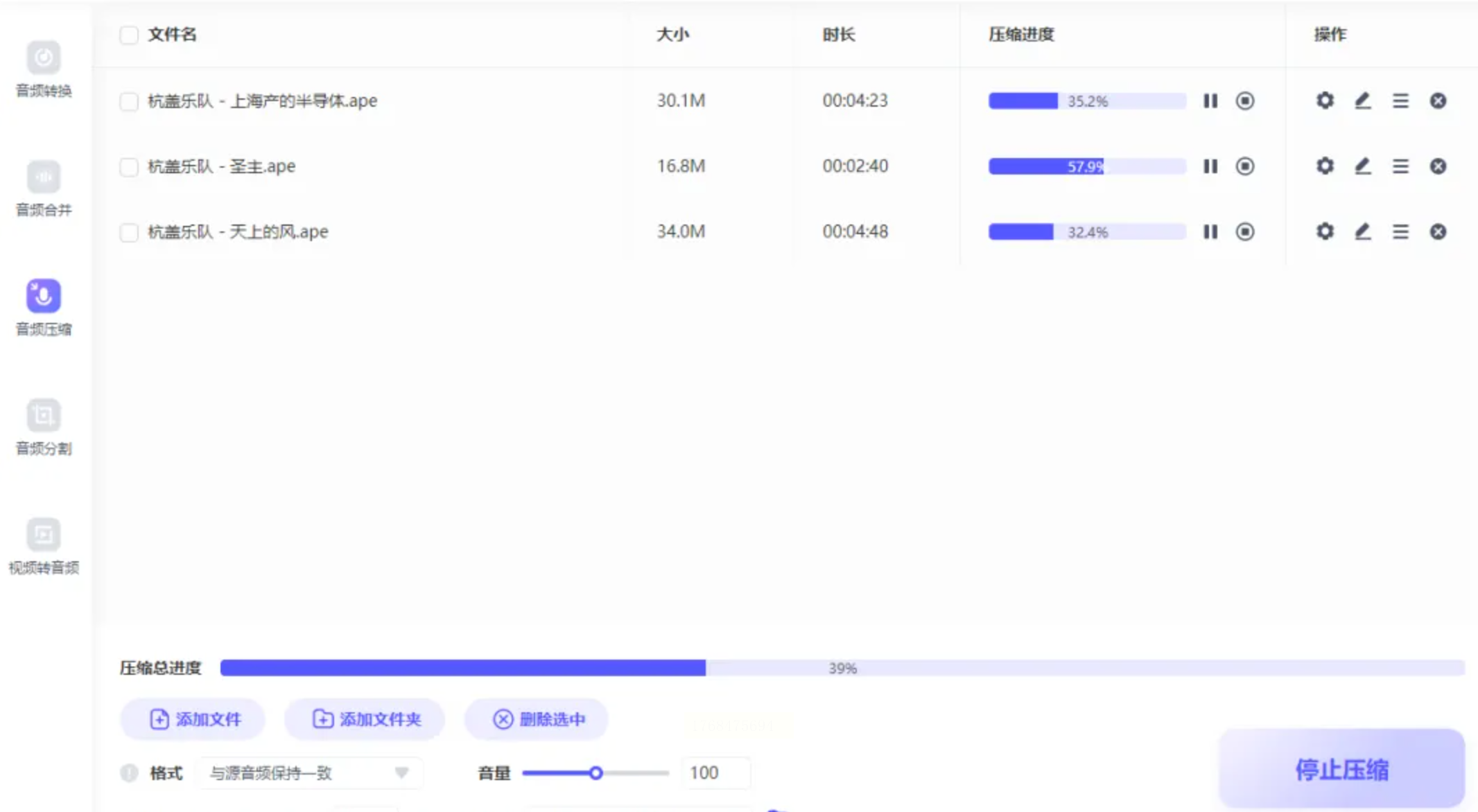Click the 音量 slider handle
Viewport: 1478px width, 812px height.
[595, 773]
